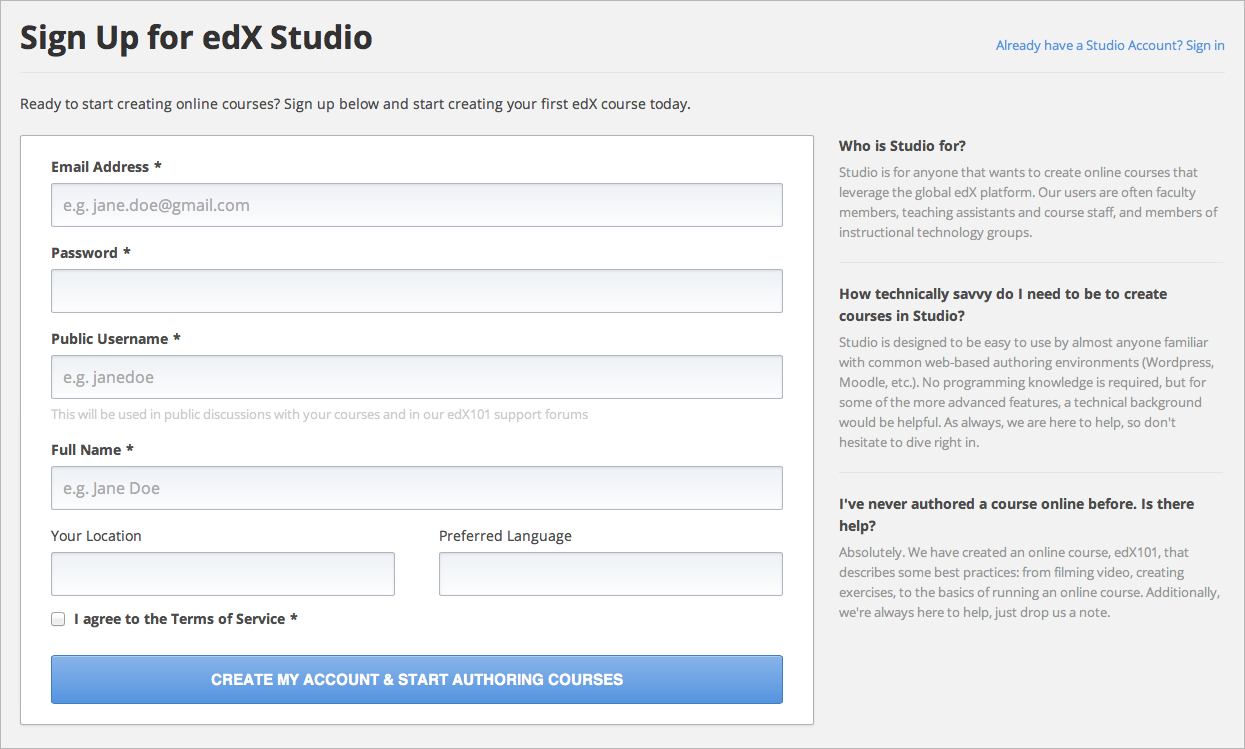Click the Preferred Language label

(505, 536)
